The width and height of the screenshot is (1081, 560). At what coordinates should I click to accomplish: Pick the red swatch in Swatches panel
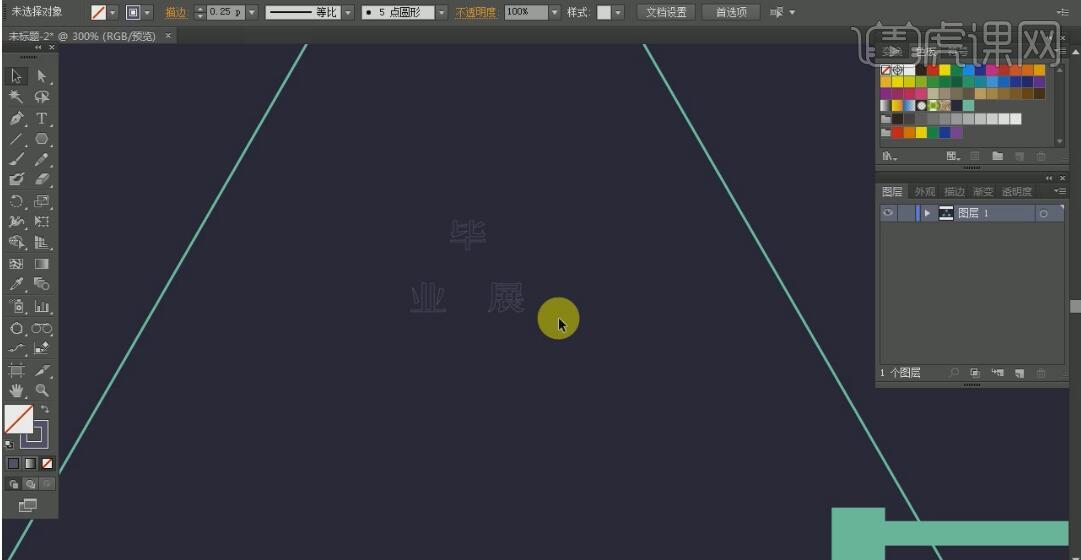(933, 70)
